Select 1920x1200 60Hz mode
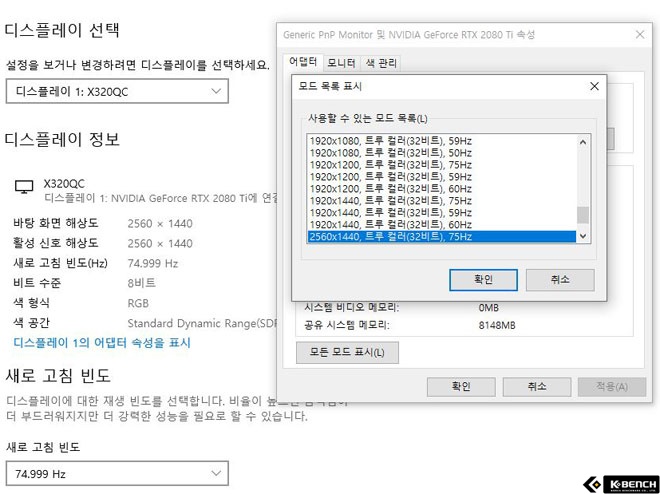Screen dimensions: 660x494 [x=442, y=189]
